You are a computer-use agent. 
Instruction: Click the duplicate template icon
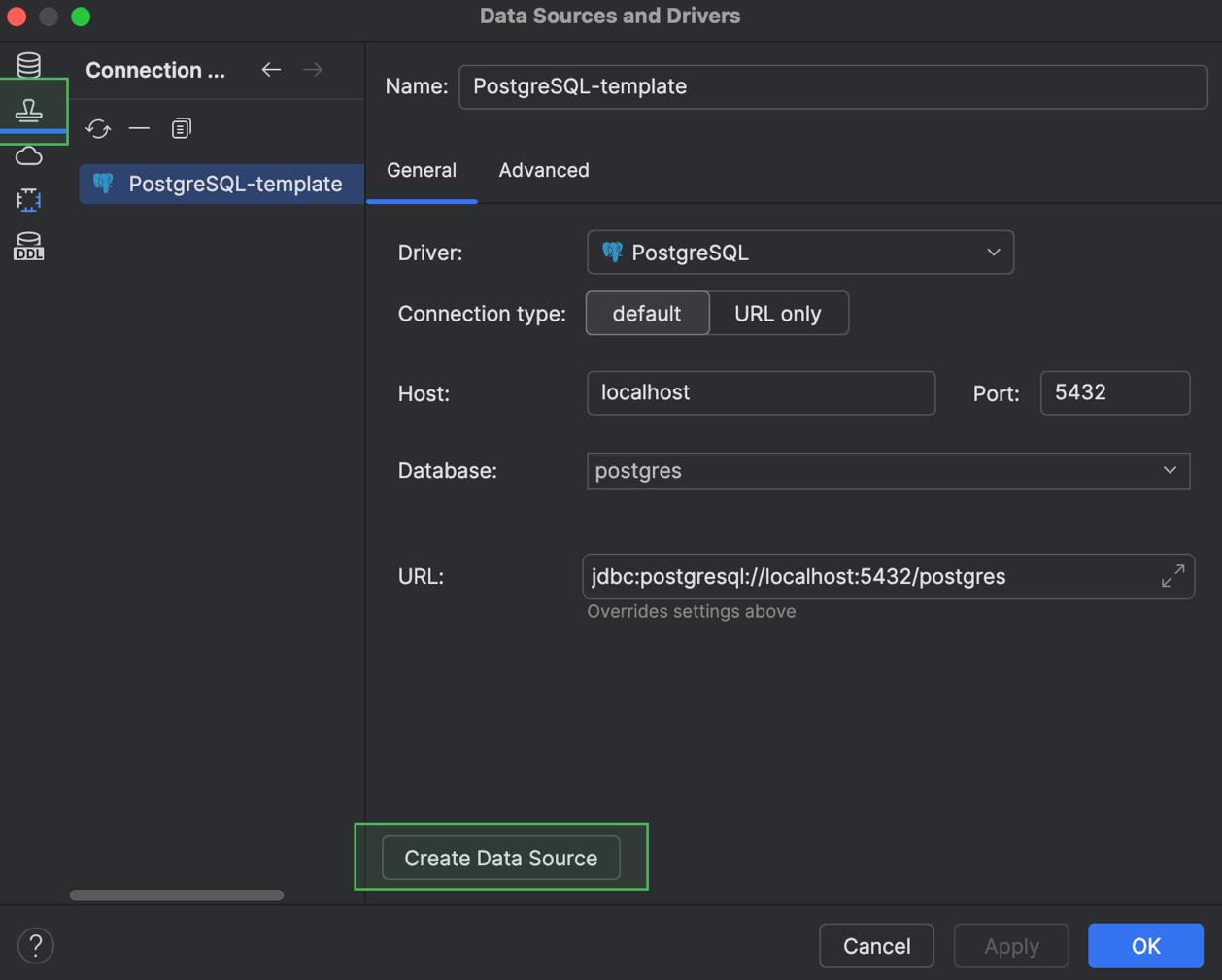[x=181, y=128]
